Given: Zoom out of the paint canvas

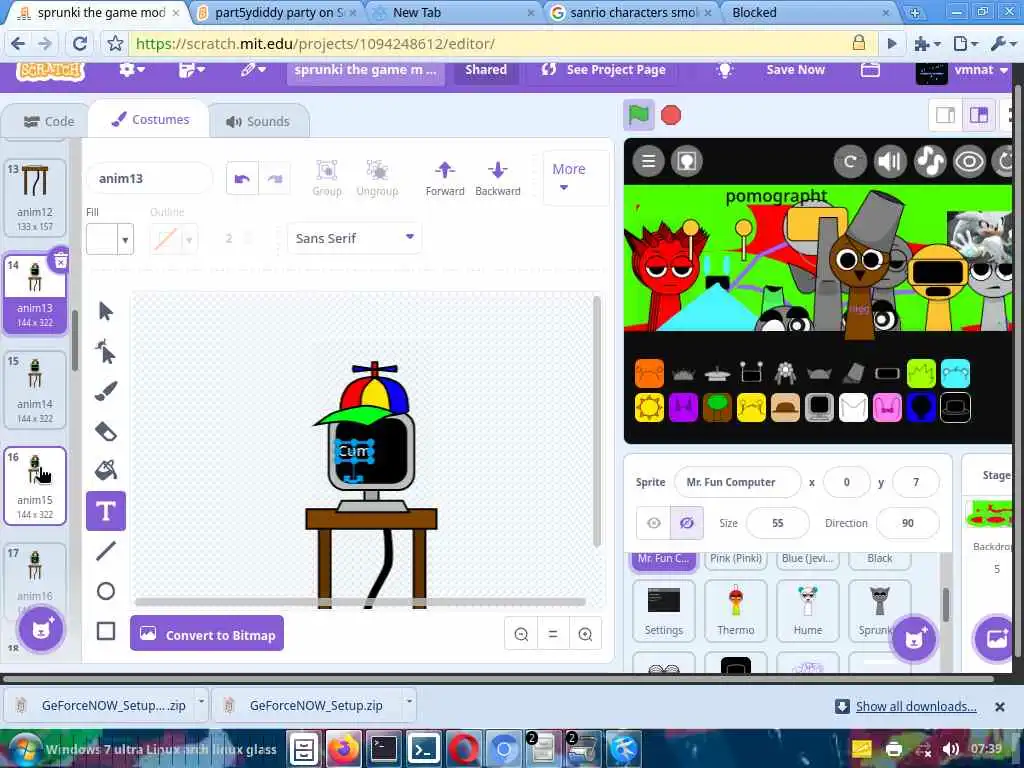Looking at the screenshot, I should point(521,634).
